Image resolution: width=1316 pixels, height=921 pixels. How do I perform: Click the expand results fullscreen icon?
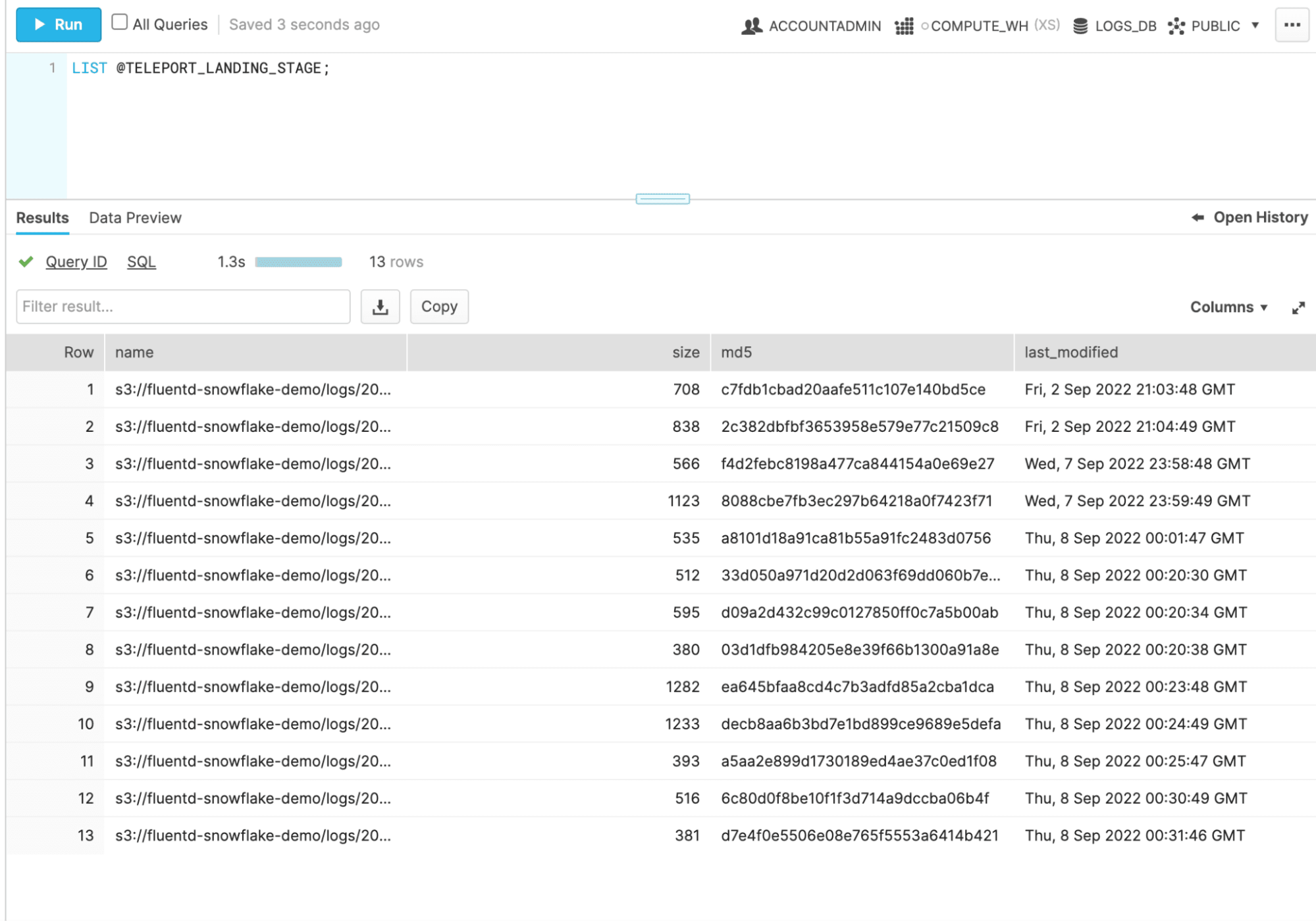click(x=1298, y=307)
